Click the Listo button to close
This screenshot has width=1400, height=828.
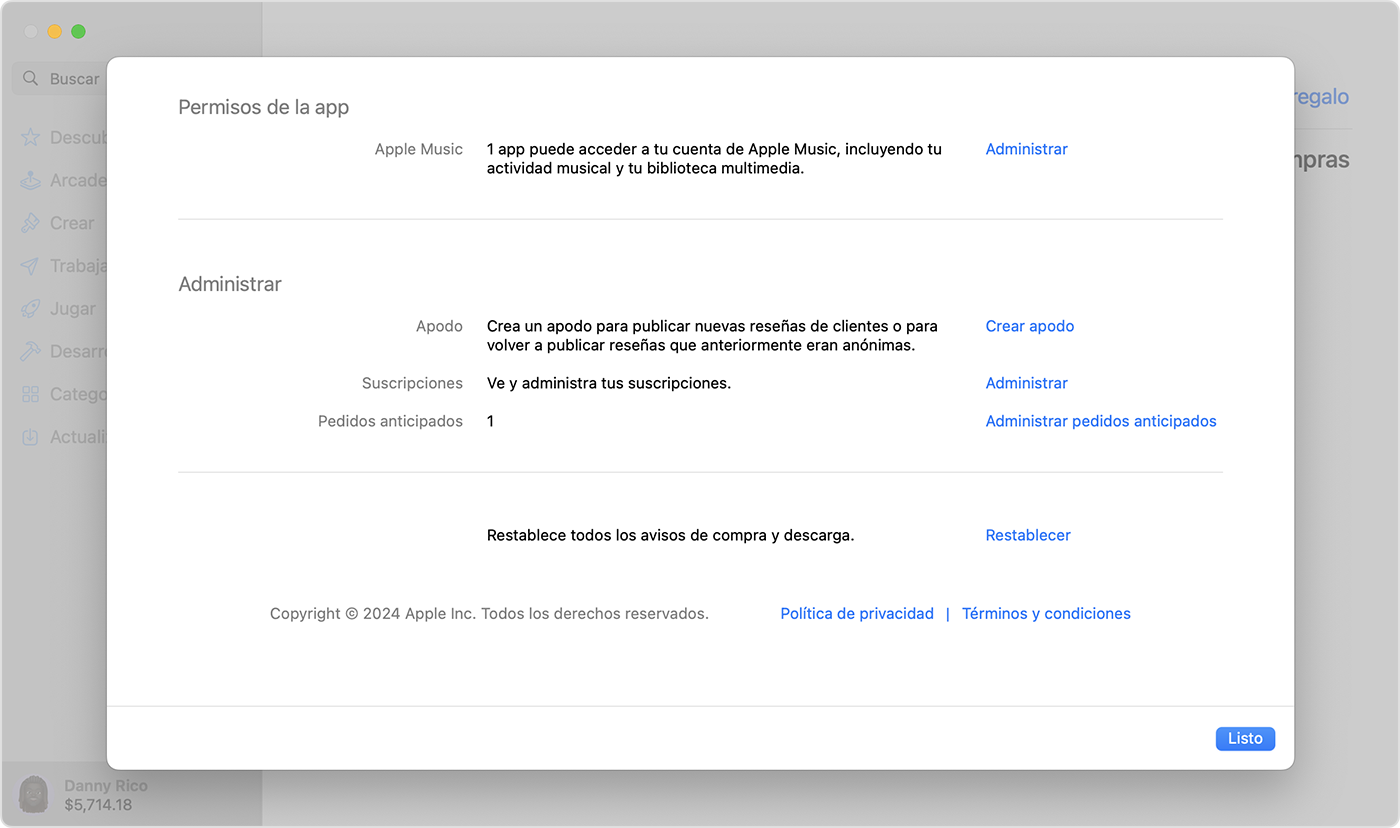[x=1245, y=738]
